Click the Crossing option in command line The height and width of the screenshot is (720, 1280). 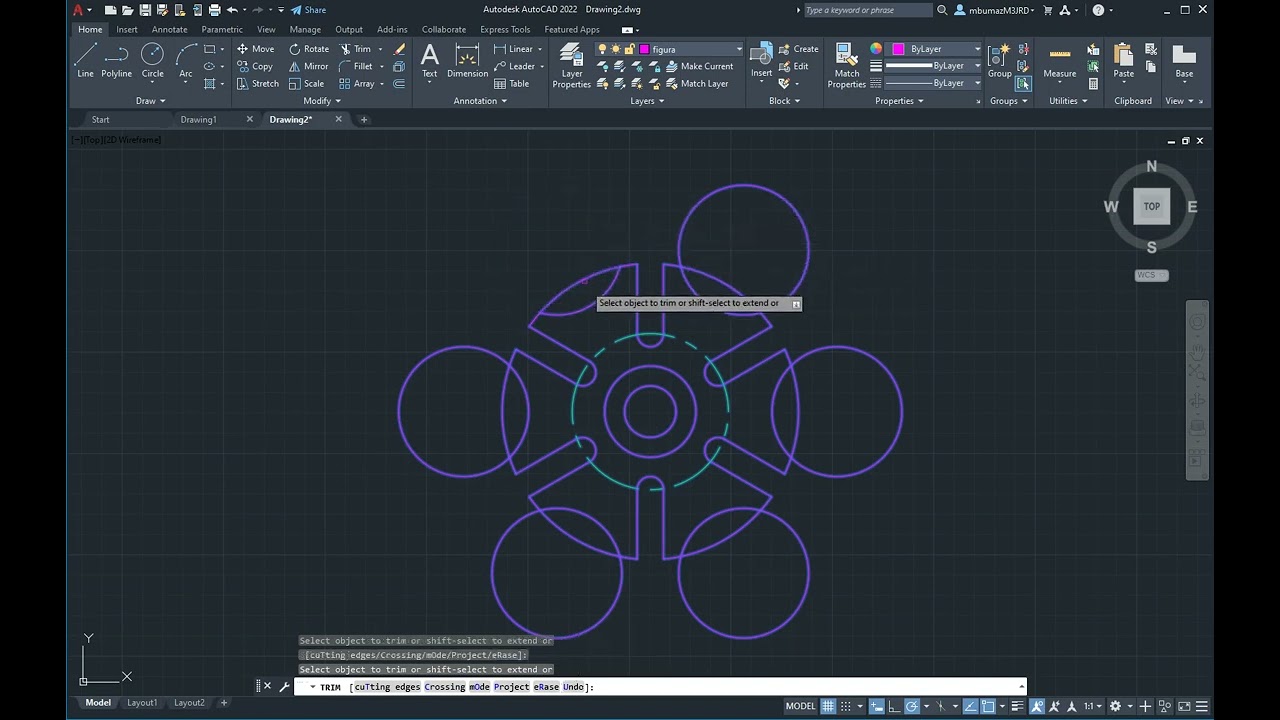pos(445,687)
